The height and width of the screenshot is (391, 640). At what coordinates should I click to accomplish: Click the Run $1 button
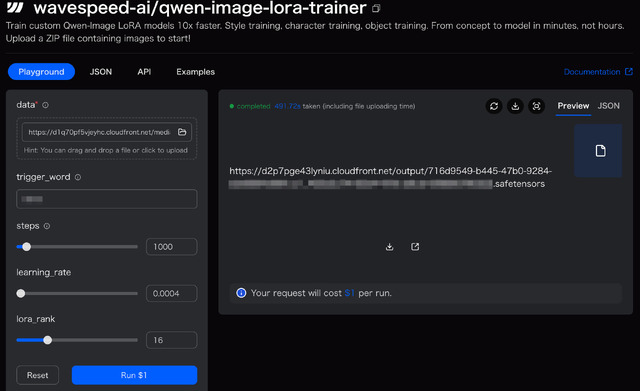coord(134,375)
